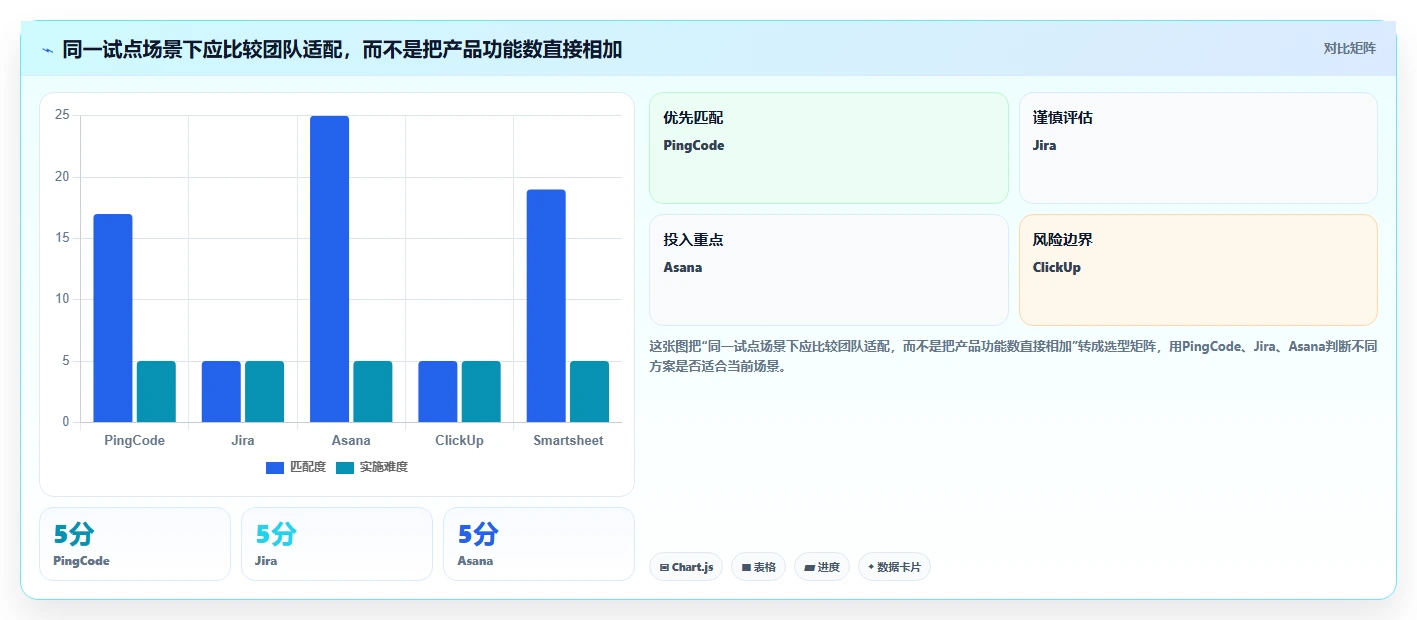Click the 进度 tag

(x=822, y=567)
